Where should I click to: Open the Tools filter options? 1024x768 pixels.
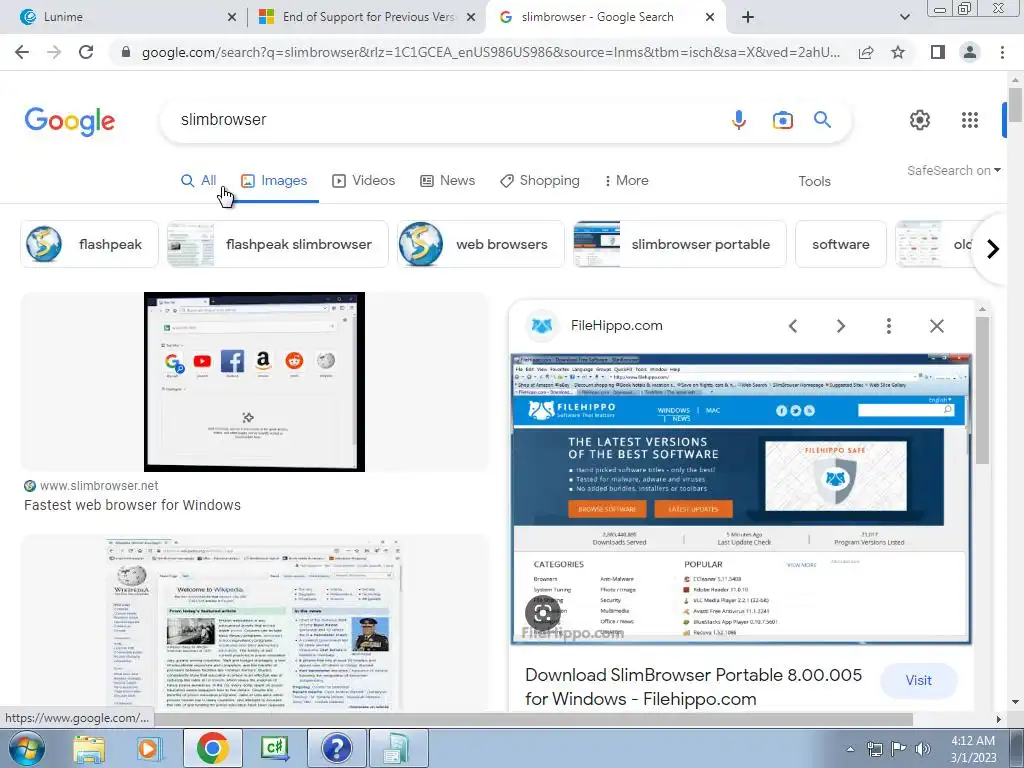814,182
